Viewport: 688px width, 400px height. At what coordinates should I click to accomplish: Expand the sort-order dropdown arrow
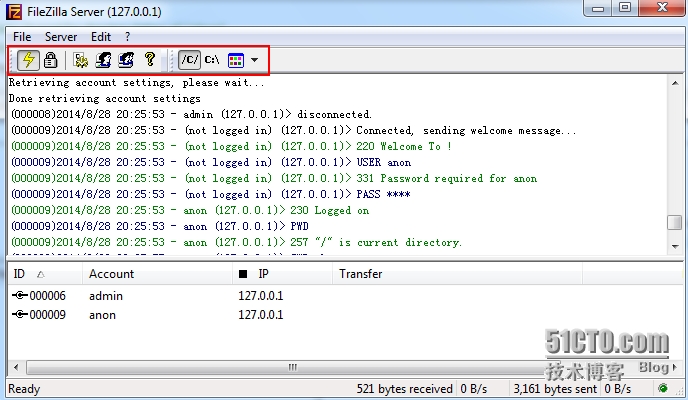coord(254,60)
